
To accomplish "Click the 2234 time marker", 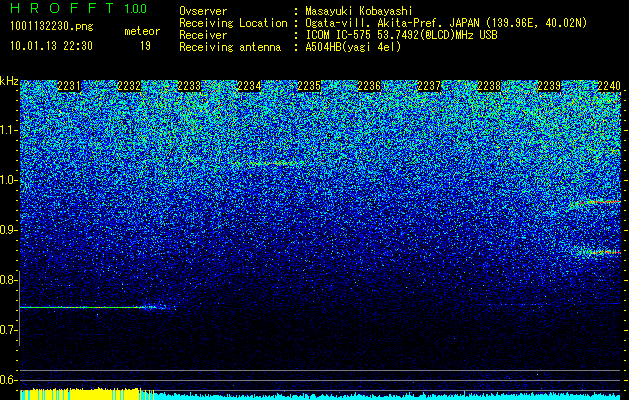I will tap(249, 86).
